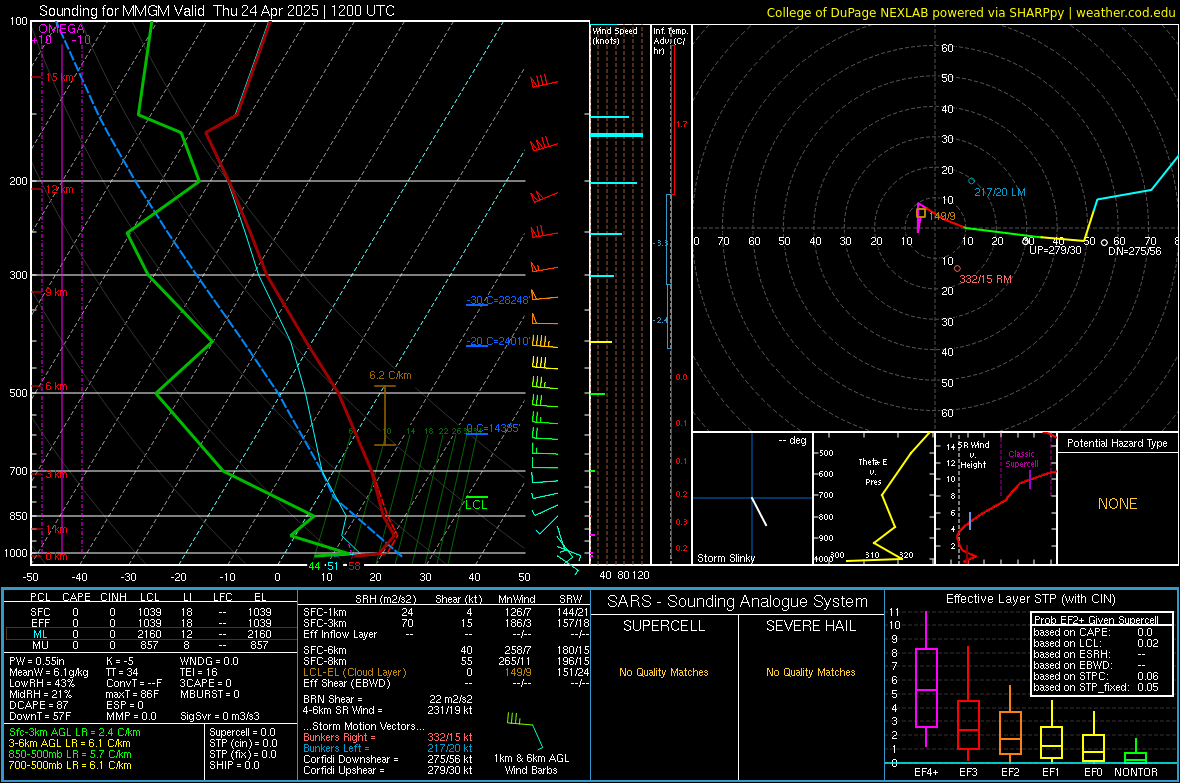Click the Theta-E v. Pres chart label

873,471
